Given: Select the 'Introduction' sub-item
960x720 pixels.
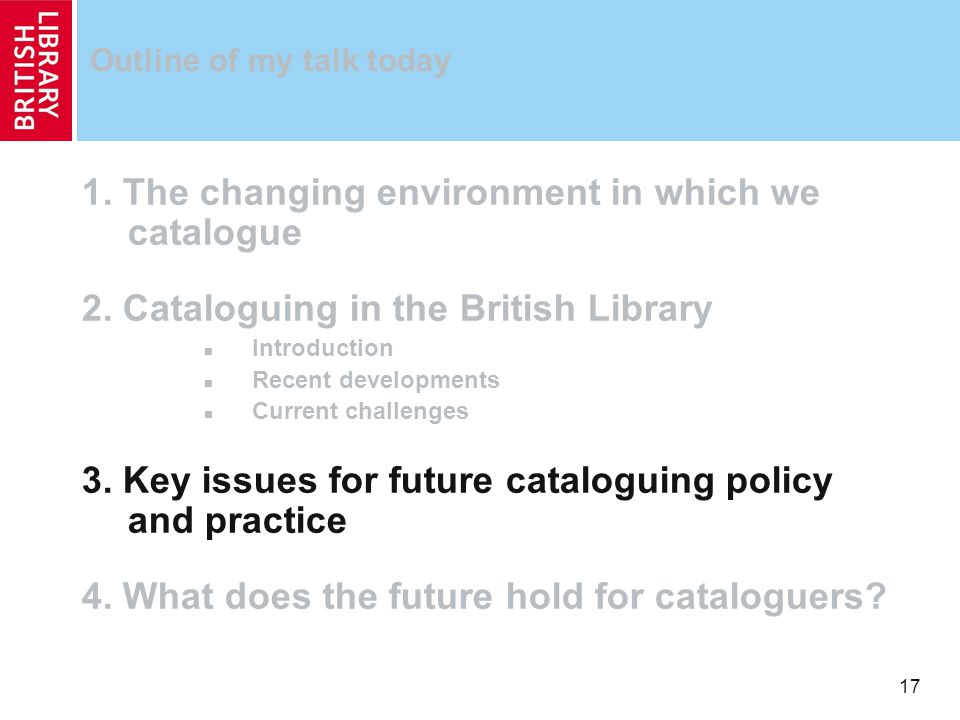Looking at the screenshot, I should coord(323,348).
